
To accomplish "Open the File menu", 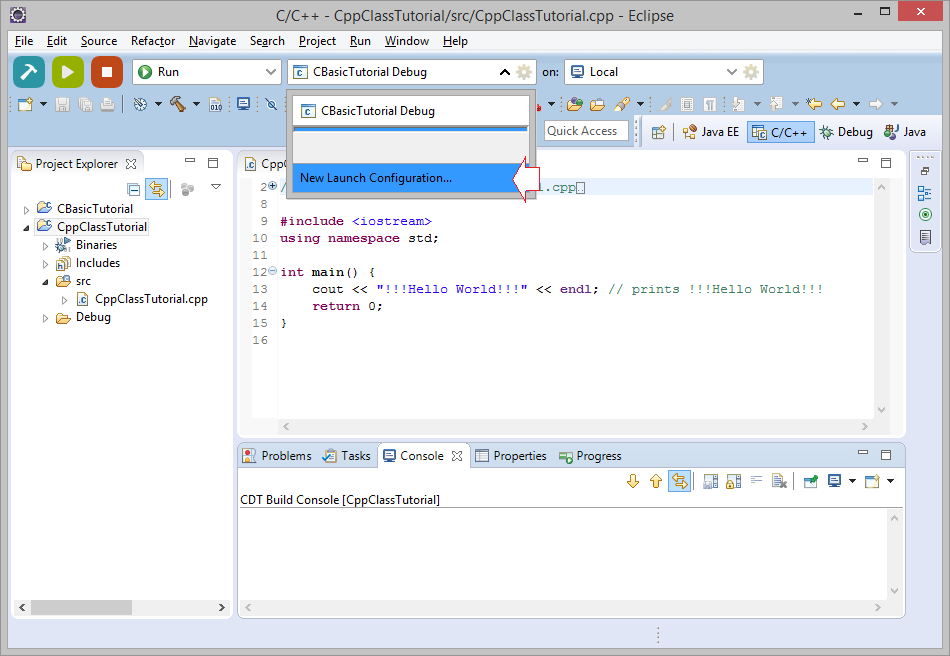I will tap(24, 41).
